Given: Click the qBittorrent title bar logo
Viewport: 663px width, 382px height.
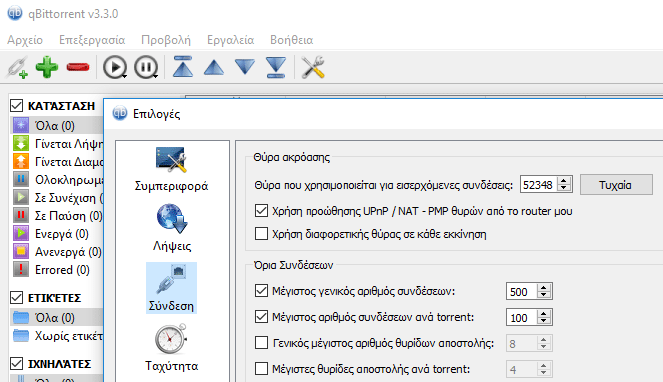Looking at the screenshot, I should coord(15,13).
